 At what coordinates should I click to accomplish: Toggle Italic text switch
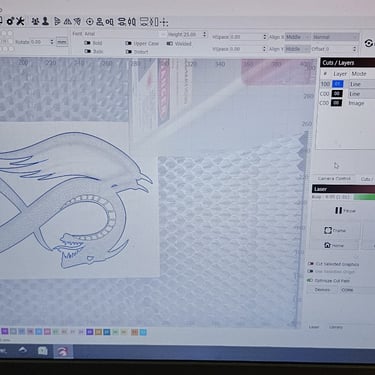87,51
